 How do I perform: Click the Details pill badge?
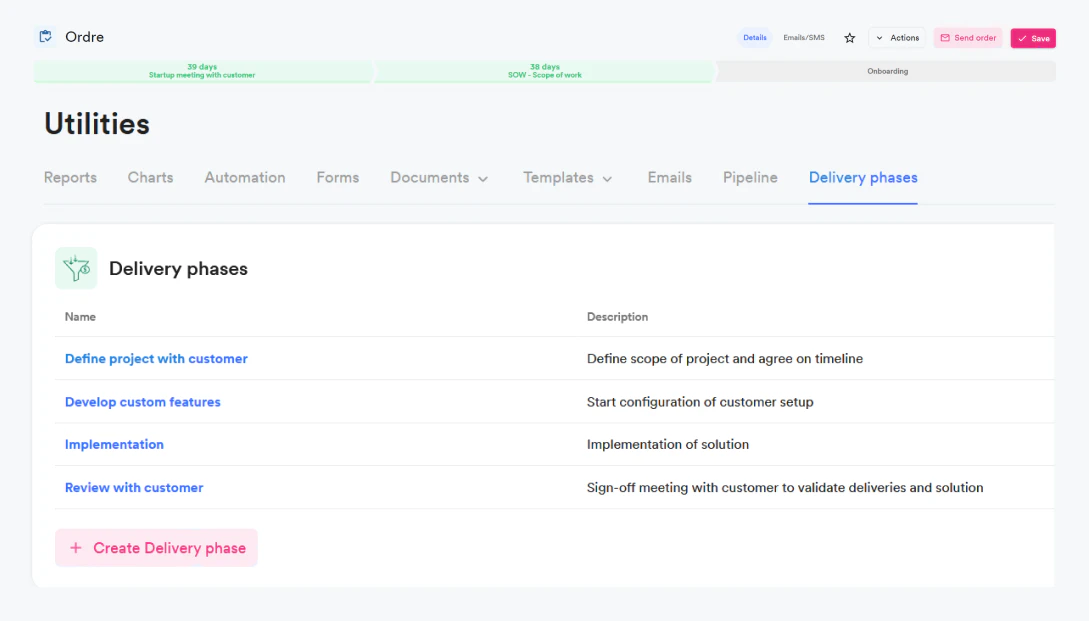pos(755,37)
